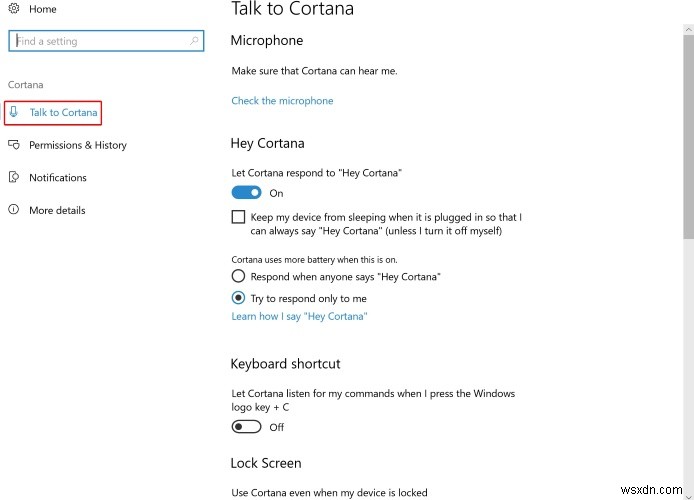Open Talk to Cortana settings page

pyautogui.click(x=53, y=113)
